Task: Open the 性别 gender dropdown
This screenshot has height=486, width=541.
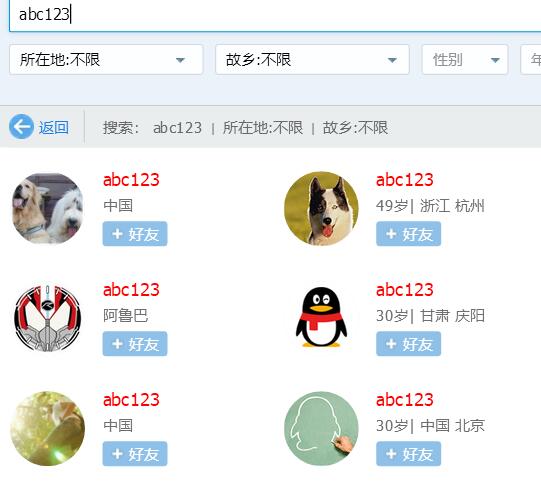Action: pos(465,59)
